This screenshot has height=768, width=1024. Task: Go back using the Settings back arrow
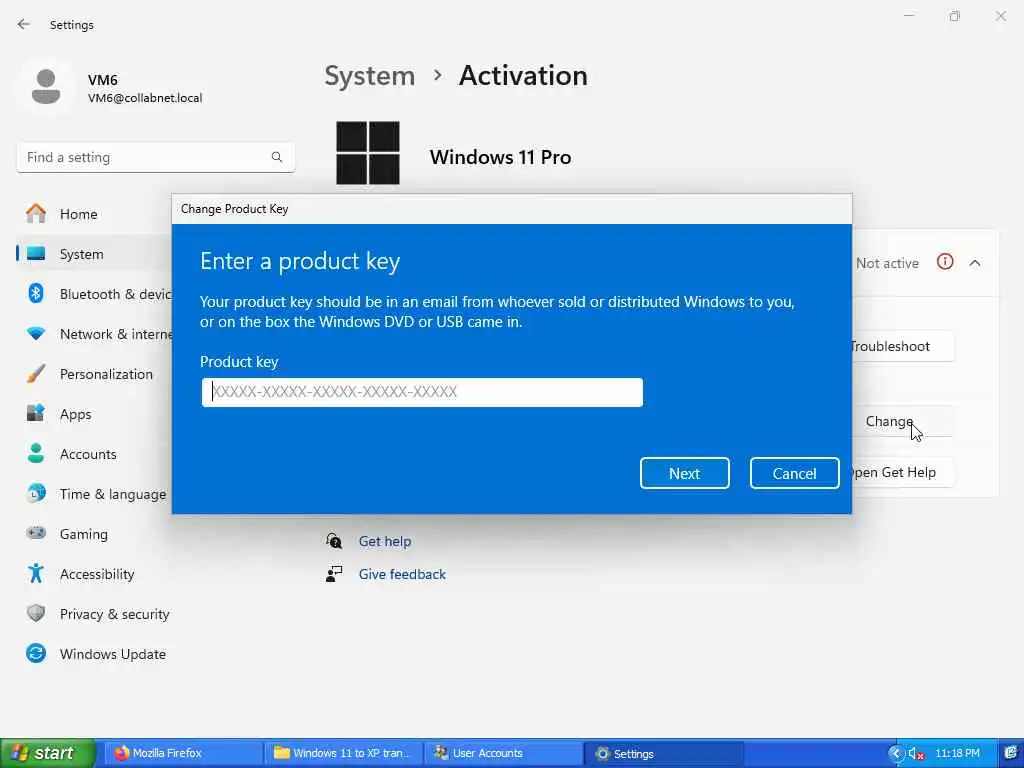click(x=24, y=24)
